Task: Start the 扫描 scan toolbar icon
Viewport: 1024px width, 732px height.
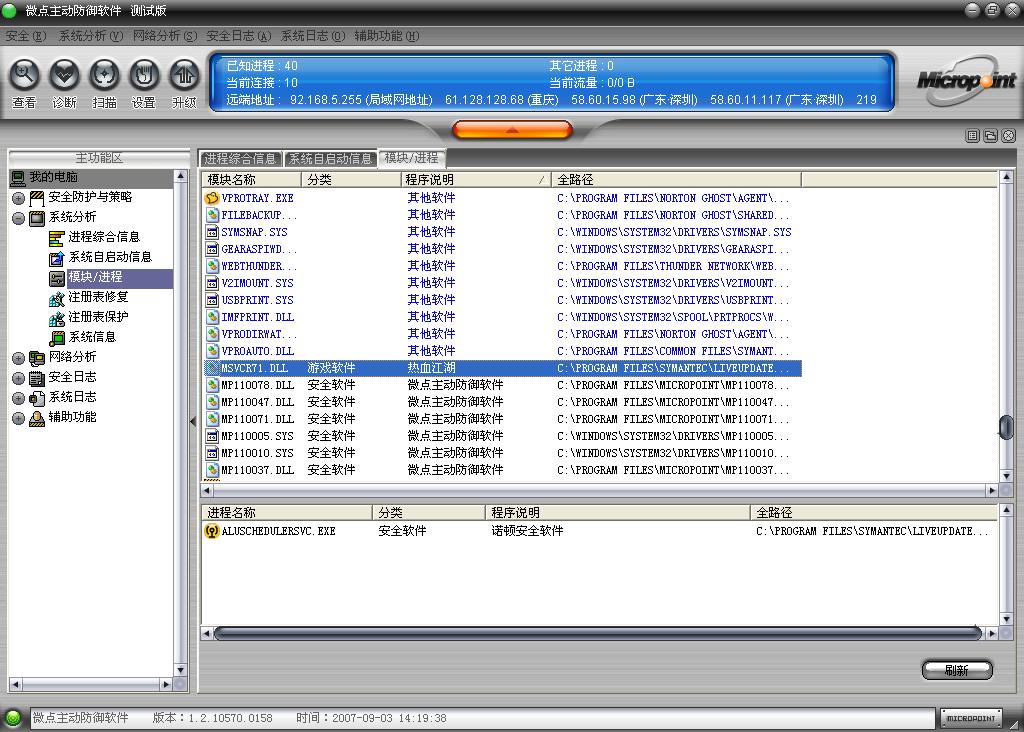Action: pos(104,76)
